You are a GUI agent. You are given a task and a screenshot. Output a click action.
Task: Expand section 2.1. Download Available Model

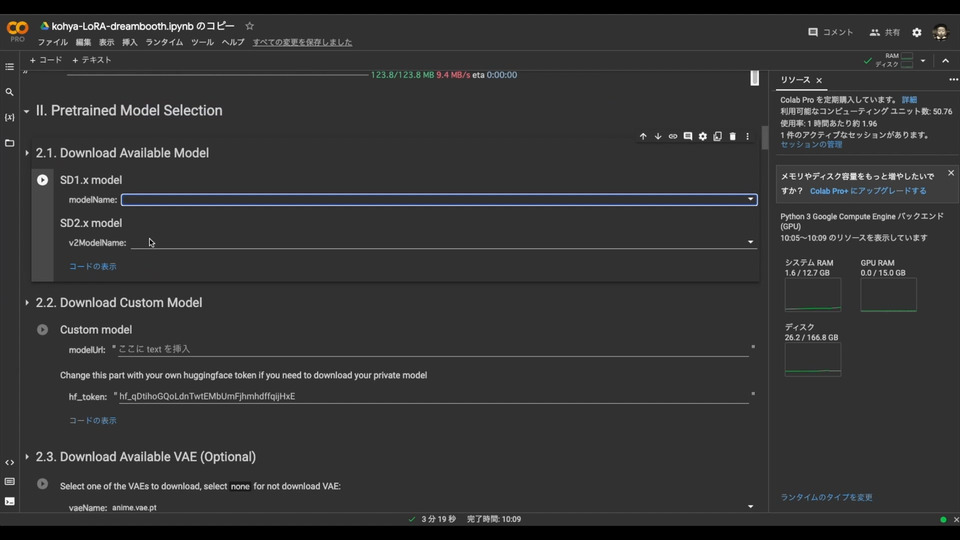point(26,153)
